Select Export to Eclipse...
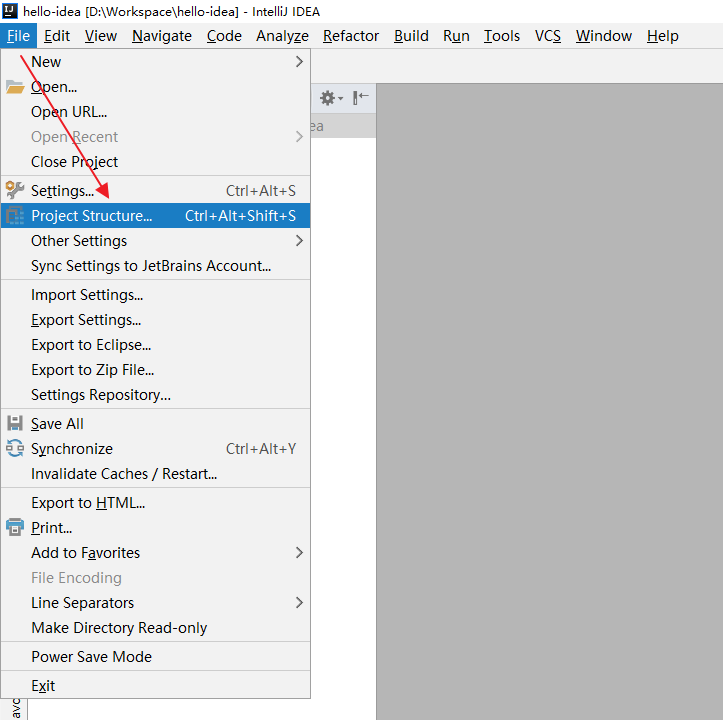The height and width of the screenshot is (720, 723). pos(155,345)
